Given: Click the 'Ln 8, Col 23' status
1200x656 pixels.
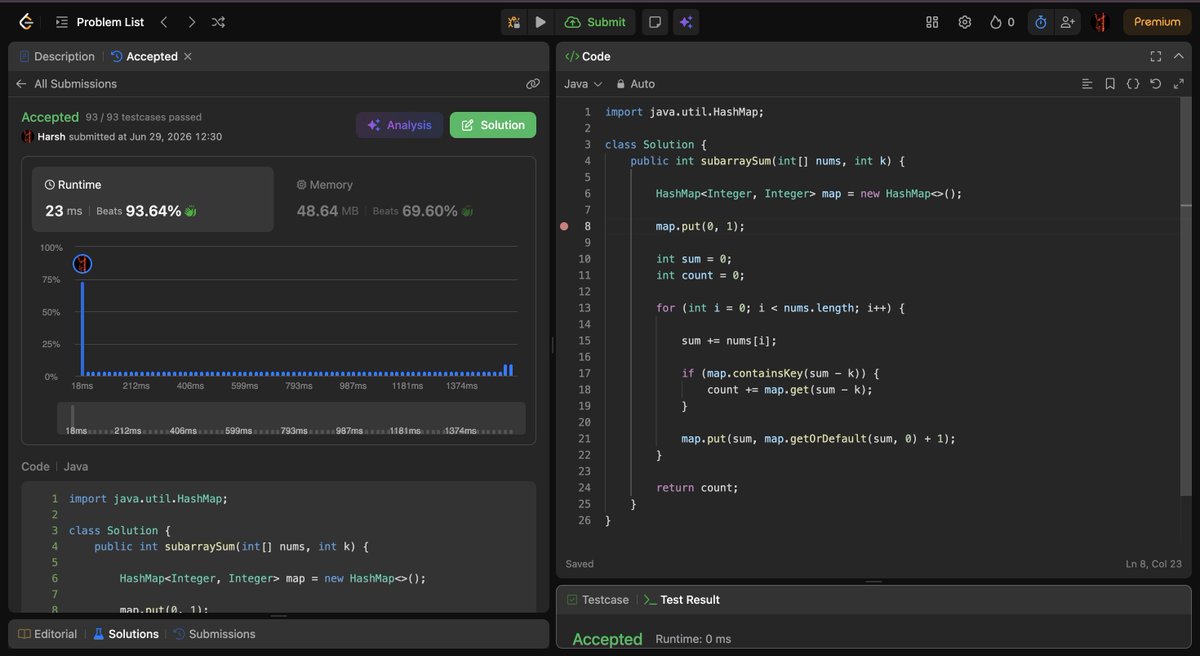Looking at the screenshot, I should click(x=1153, y=565).
